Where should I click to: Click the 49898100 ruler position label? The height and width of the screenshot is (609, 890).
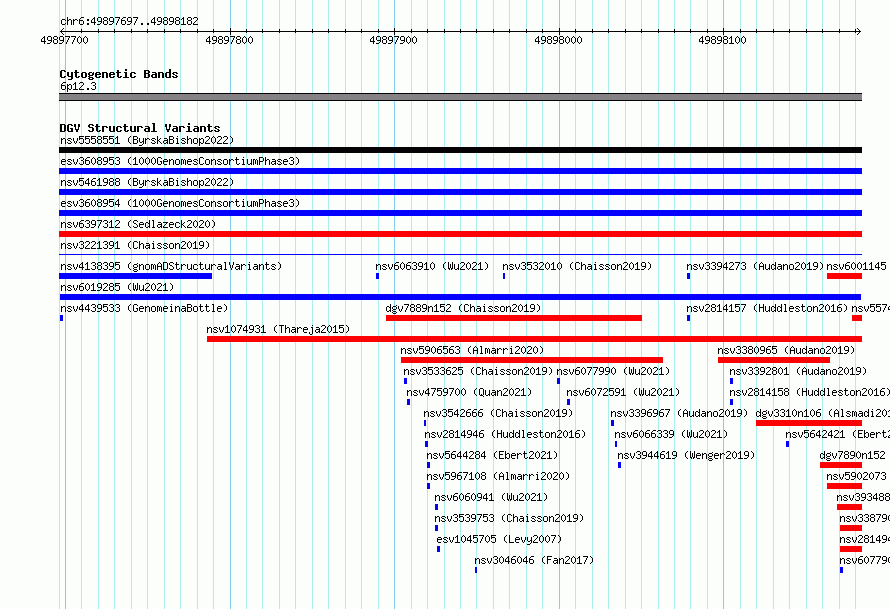click(x=722, y=40)
